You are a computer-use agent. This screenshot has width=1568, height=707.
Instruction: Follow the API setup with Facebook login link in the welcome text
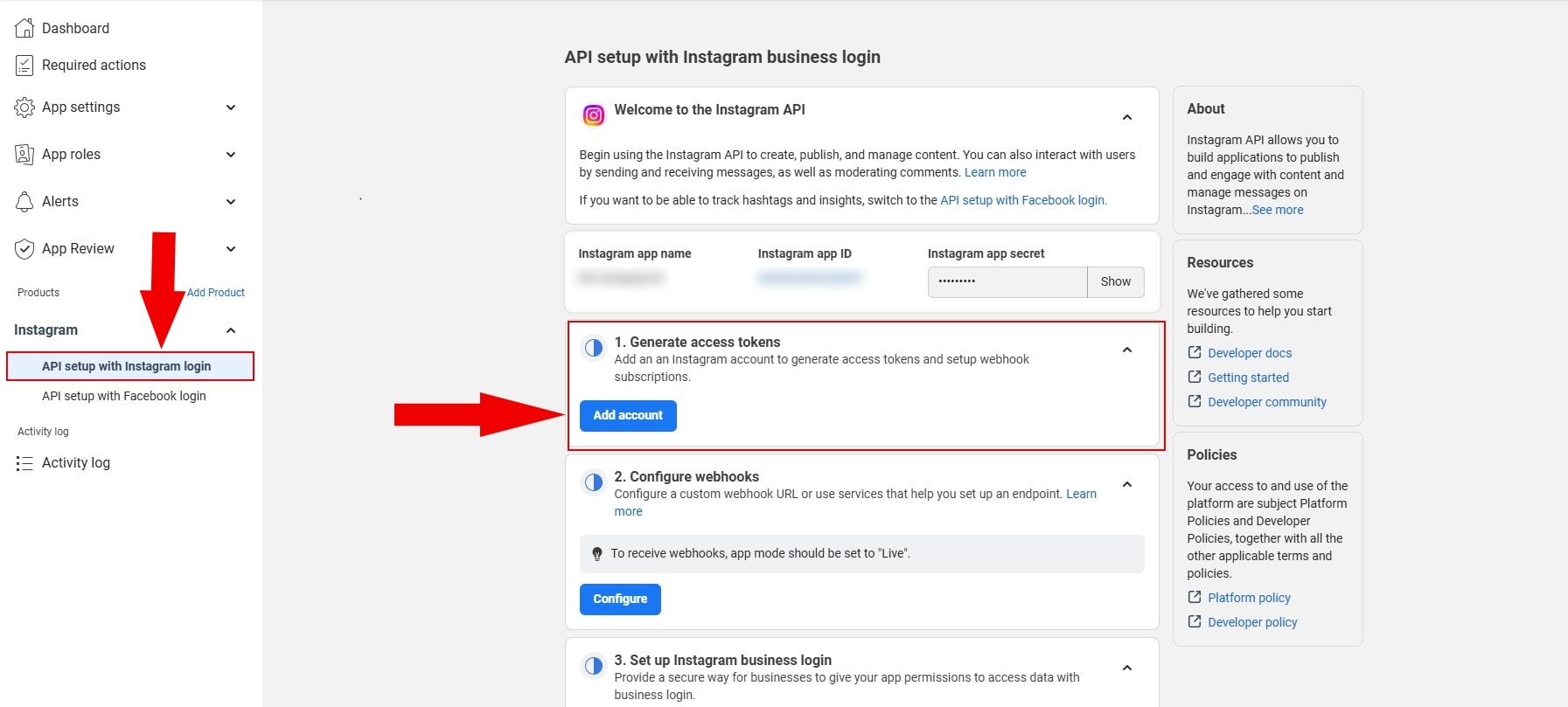point(1023,200)
